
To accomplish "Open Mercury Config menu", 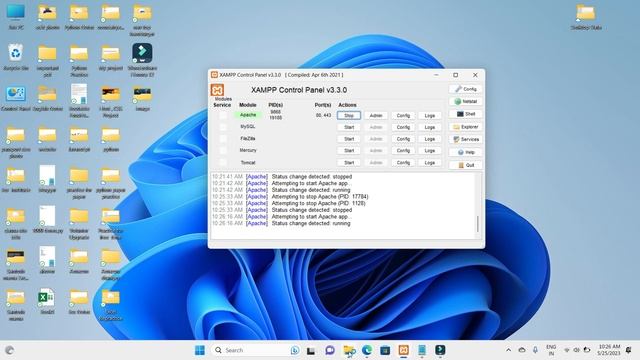I will [403, 151].
